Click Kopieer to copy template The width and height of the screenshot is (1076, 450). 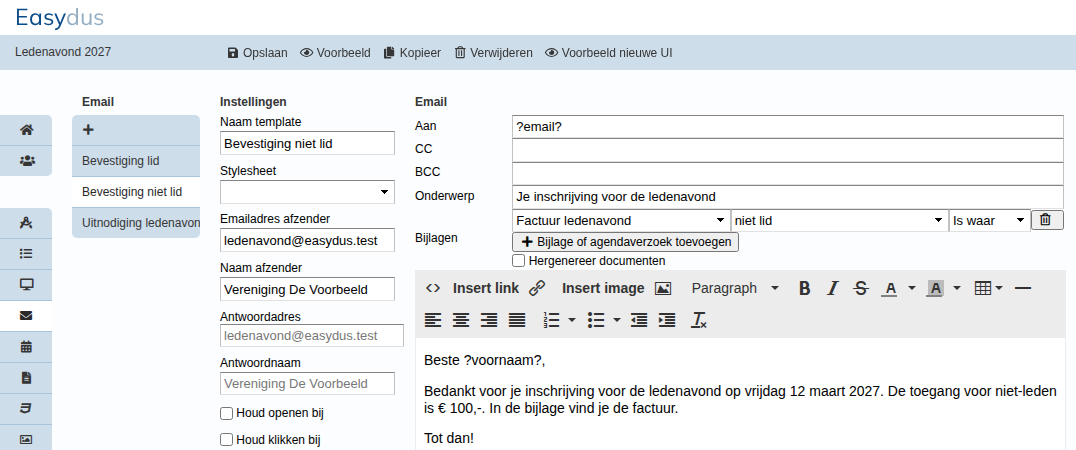click(412, 53)
